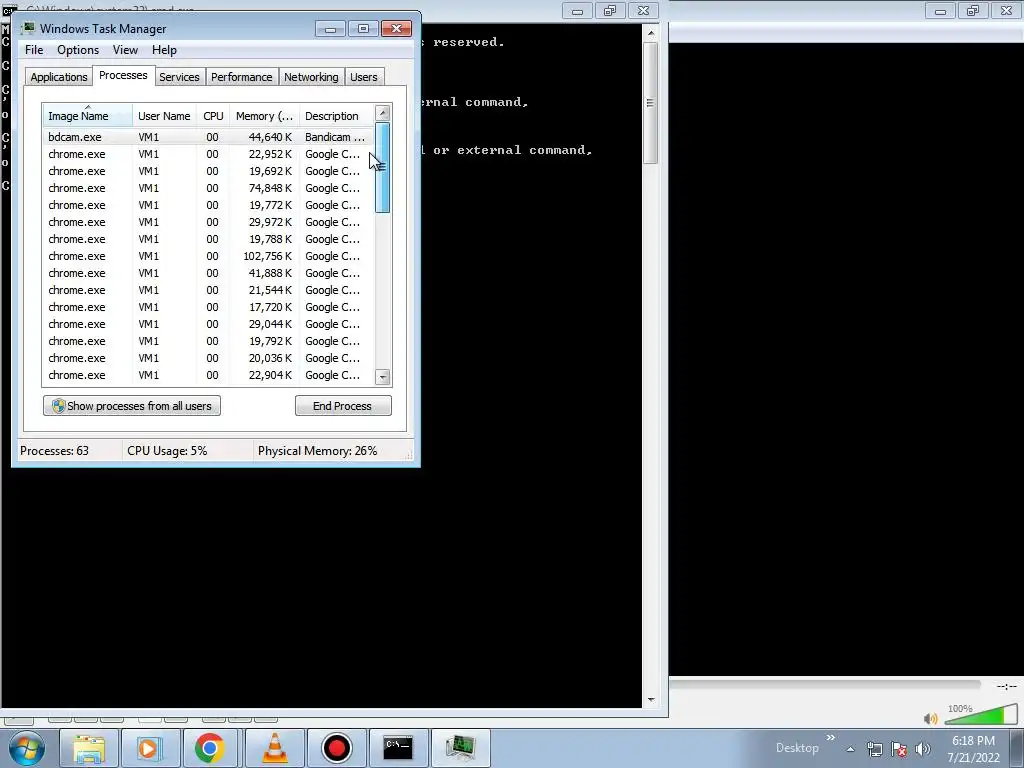Select the bdcam.exe process row

(x=208, y=137)
